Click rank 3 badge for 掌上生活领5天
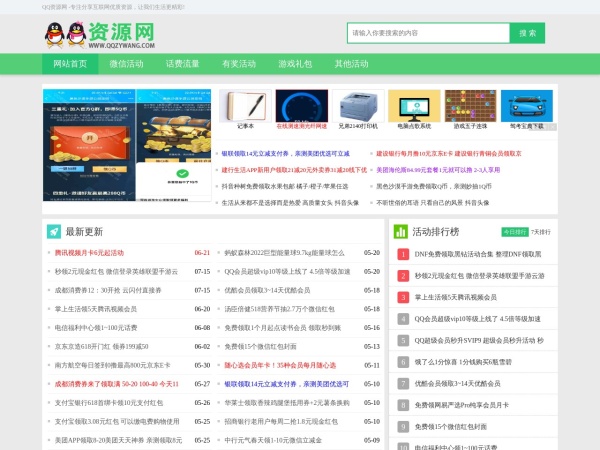600x450 pixels. [x=403, y=297]
